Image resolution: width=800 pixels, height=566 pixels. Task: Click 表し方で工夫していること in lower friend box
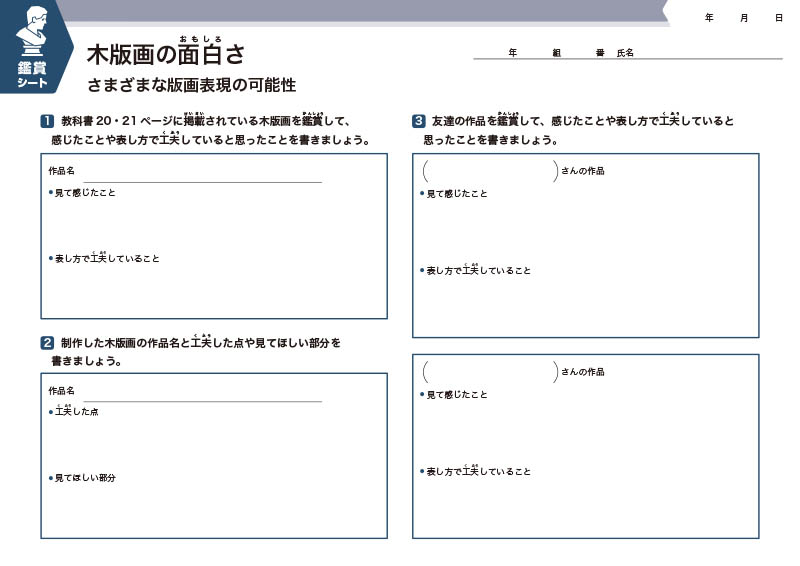[x=476, y=470]
